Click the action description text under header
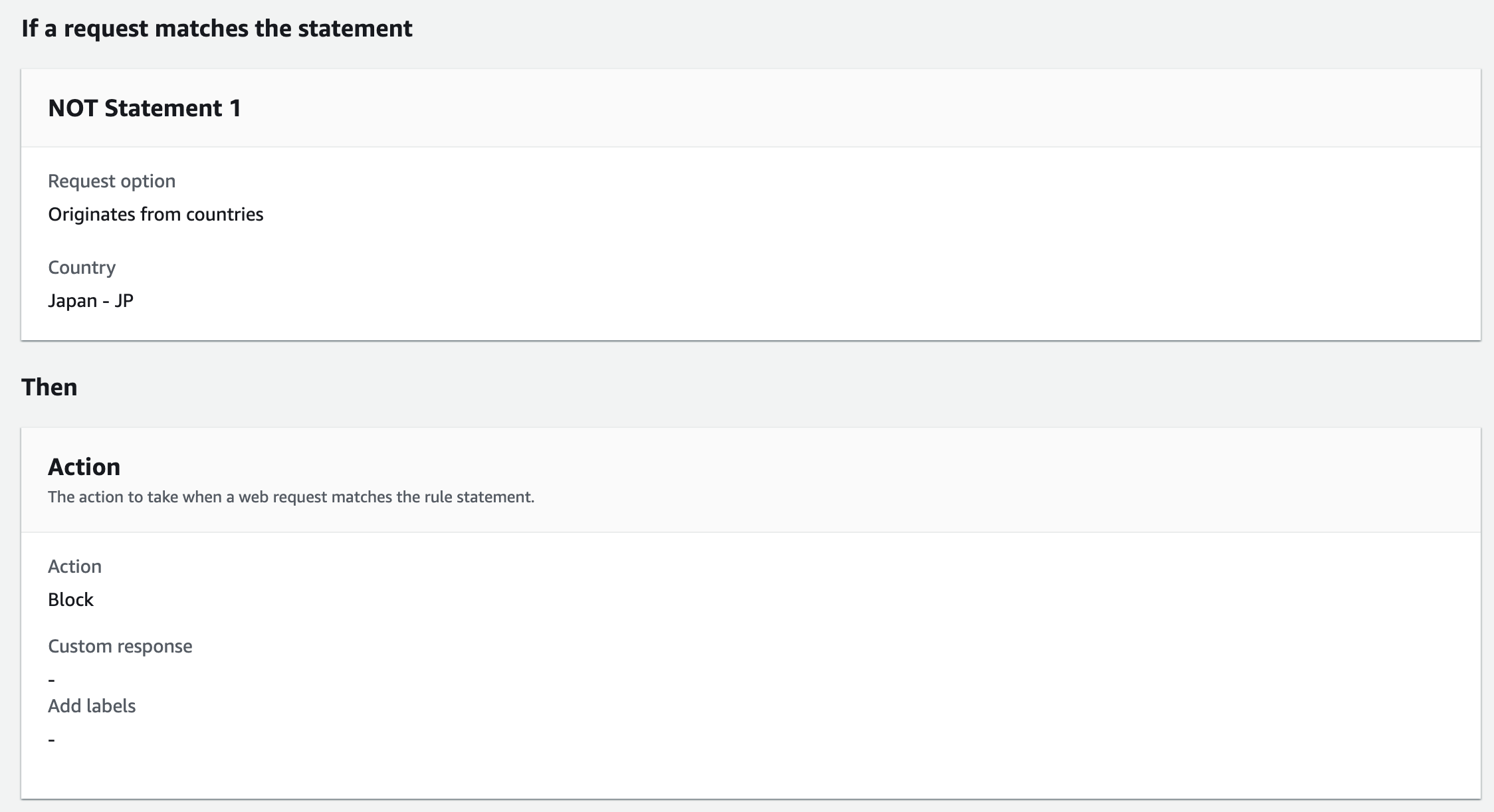This screenshot has width=1494, height=812. click(290, 497)
